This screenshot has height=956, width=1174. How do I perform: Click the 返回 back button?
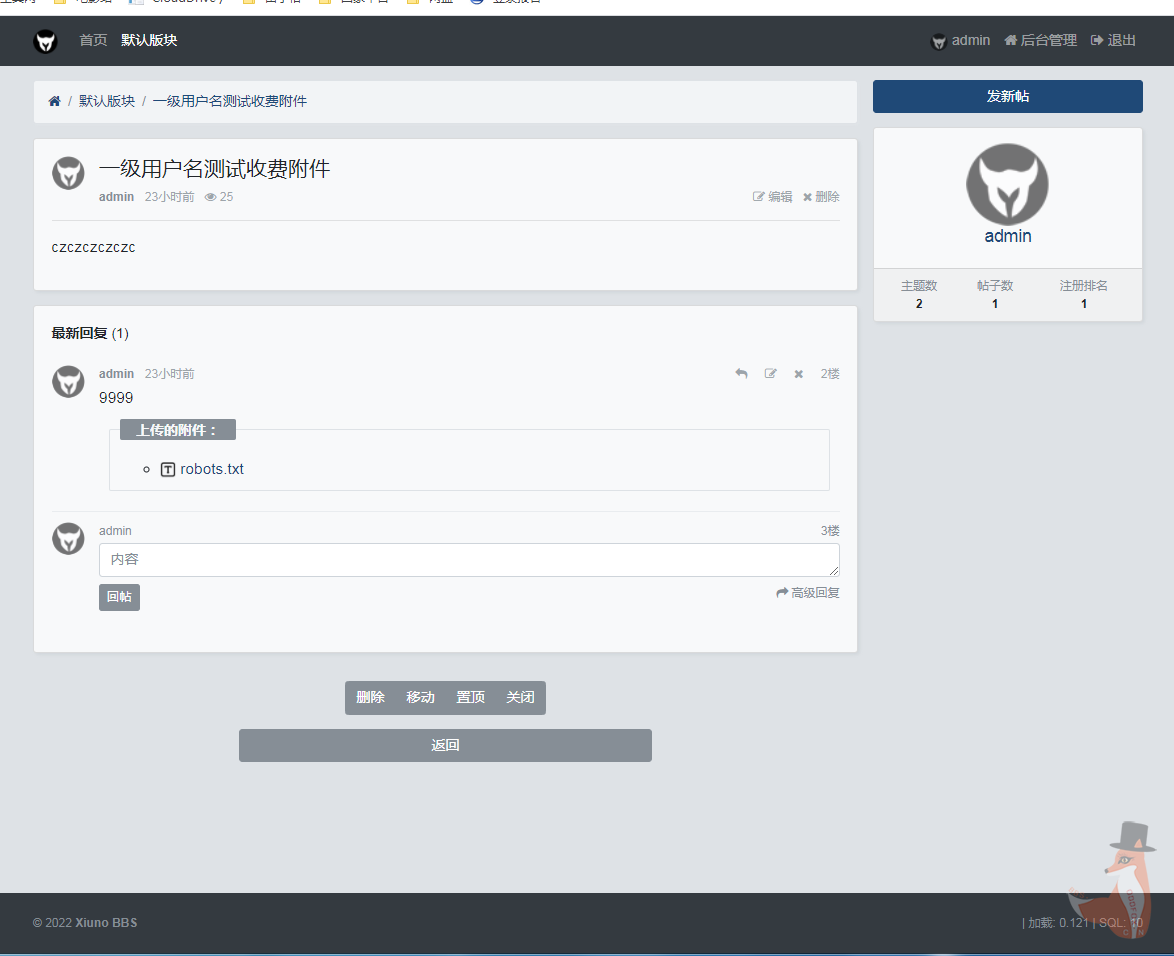tap(445, 745)
